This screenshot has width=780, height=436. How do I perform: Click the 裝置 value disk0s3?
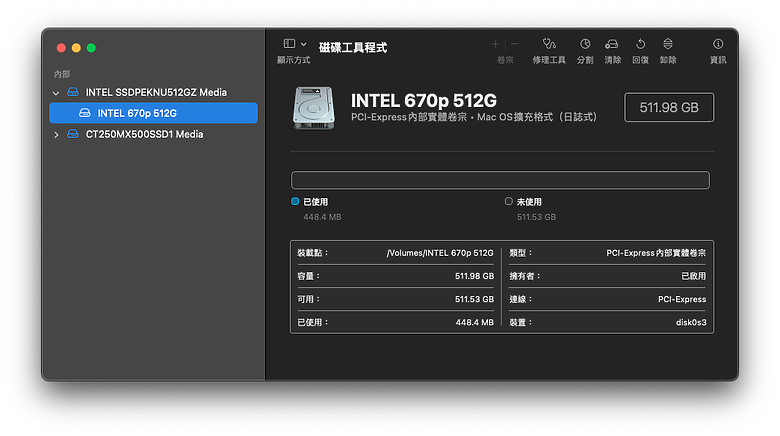point(691,323)
